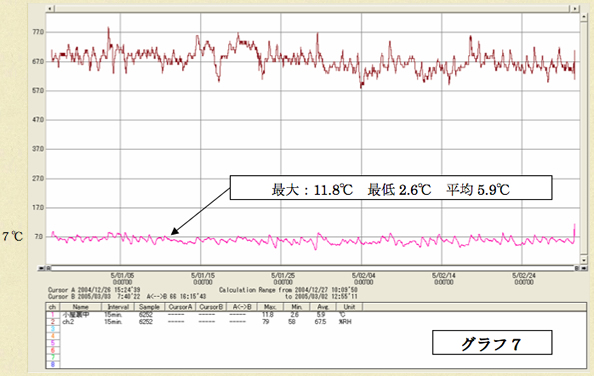This screenshot has width=594, height=376.
Task: Click the down arrow of the vertical graph scrollbar
Action: click(584, 260)
